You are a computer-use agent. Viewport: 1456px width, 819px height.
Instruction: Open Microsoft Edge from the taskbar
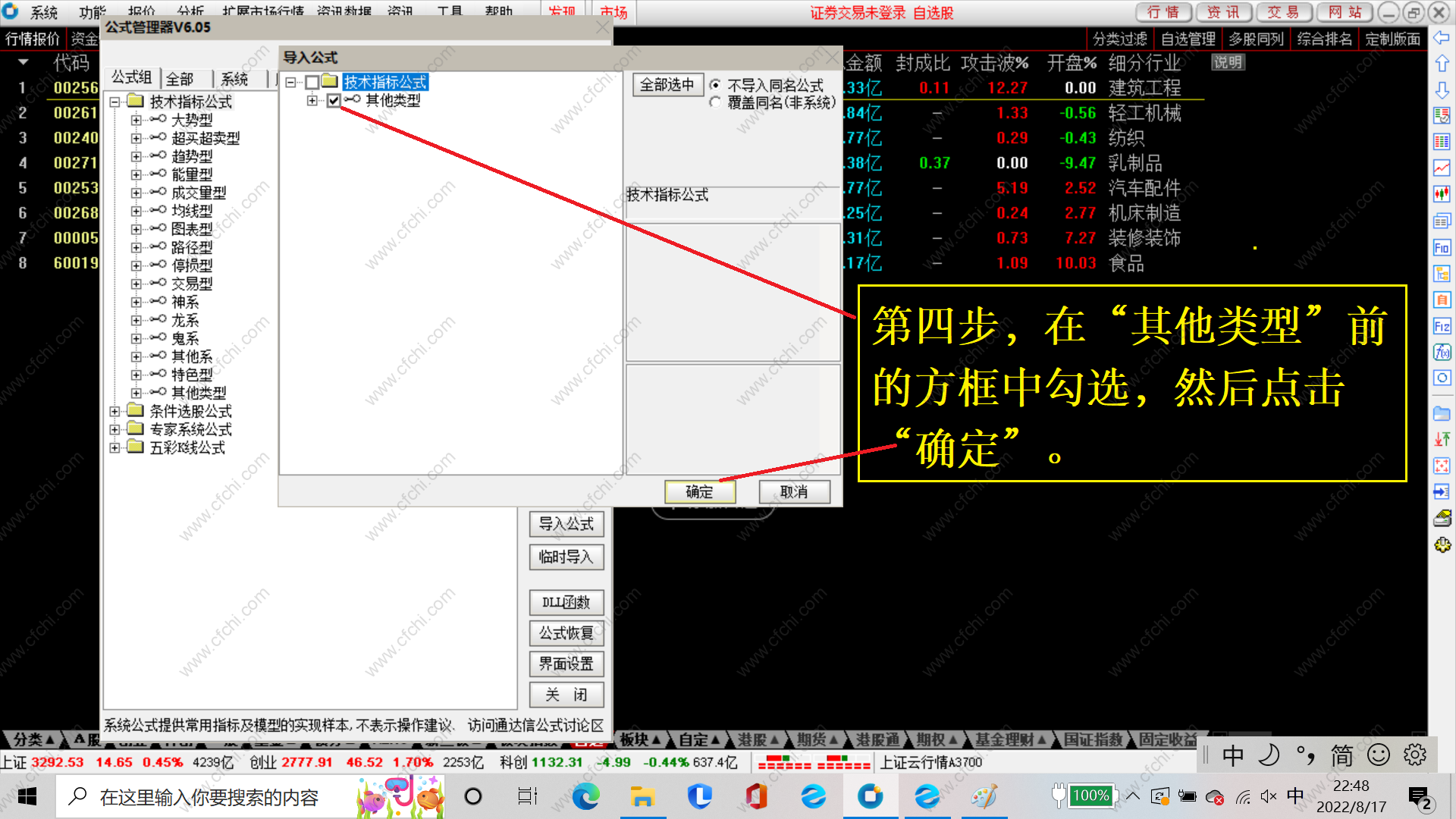(x=585, y=796)
